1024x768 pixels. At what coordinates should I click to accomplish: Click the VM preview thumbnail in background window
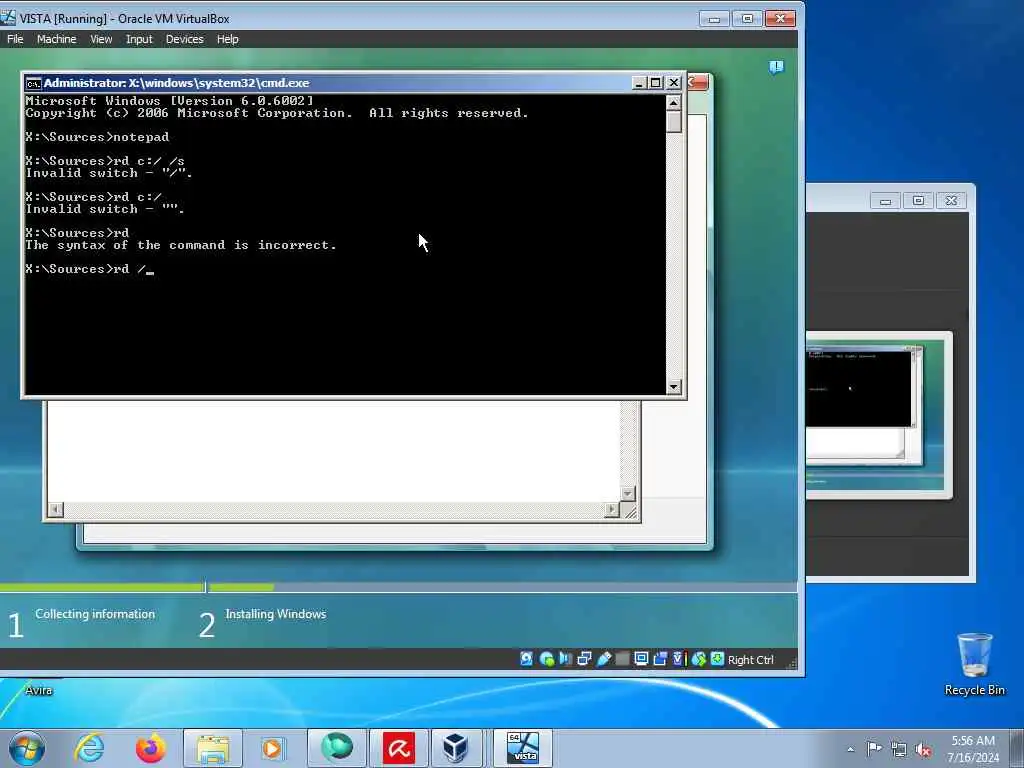point(878,416)
